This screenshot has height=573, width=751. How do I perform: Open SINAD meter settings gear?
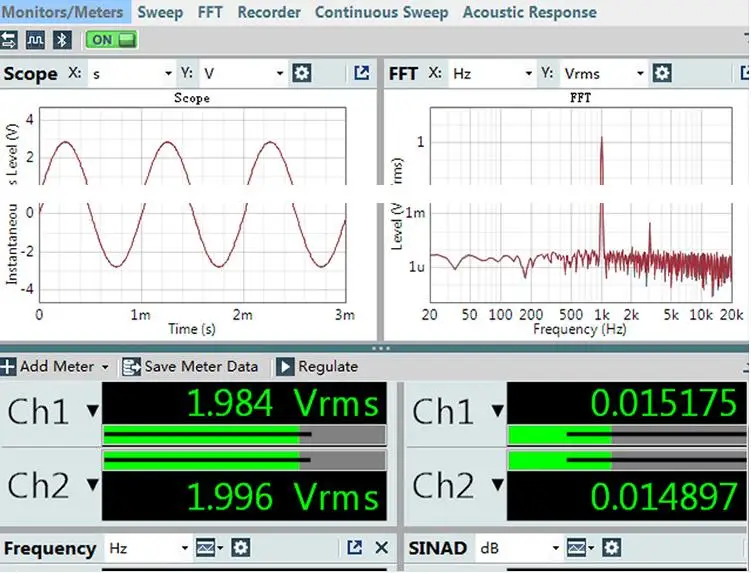pos(611,548)
